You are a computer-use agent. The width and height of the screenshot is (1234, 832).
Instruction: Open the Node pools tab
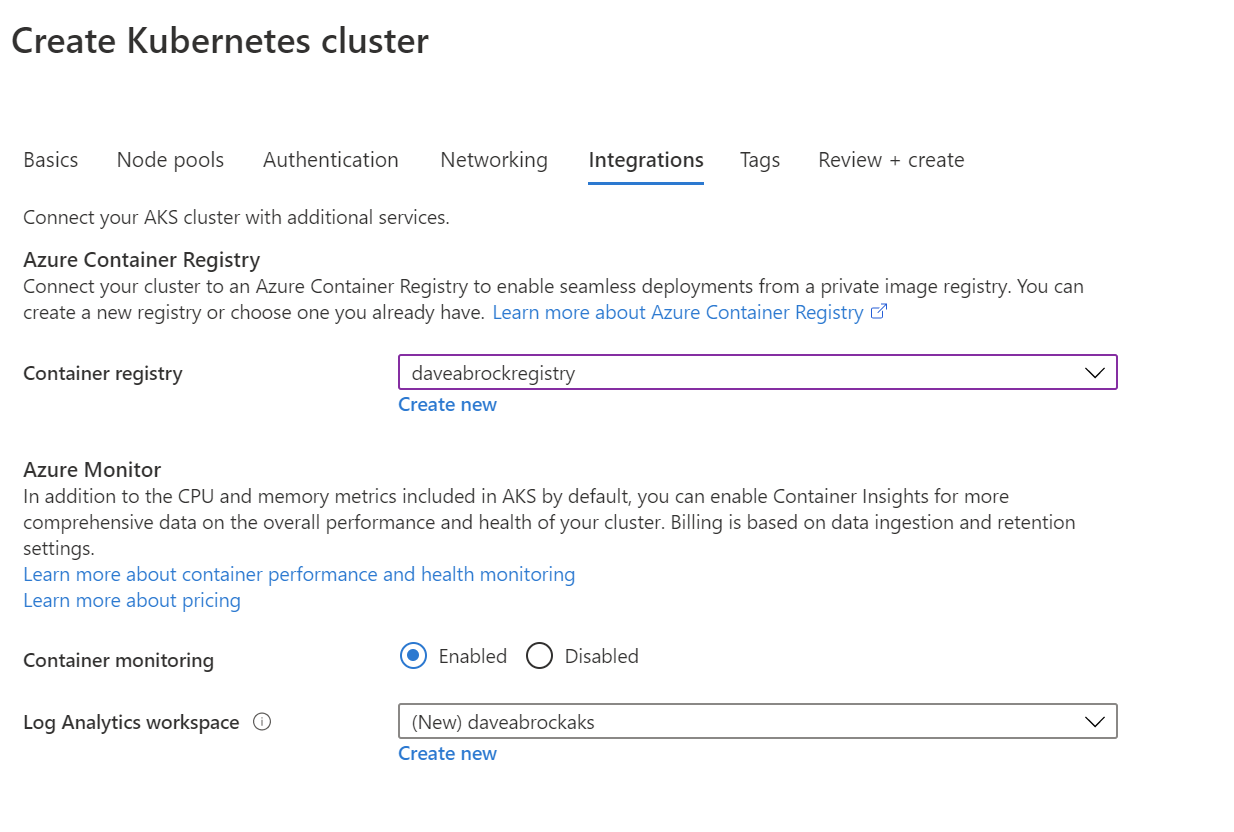click(170, 160)
